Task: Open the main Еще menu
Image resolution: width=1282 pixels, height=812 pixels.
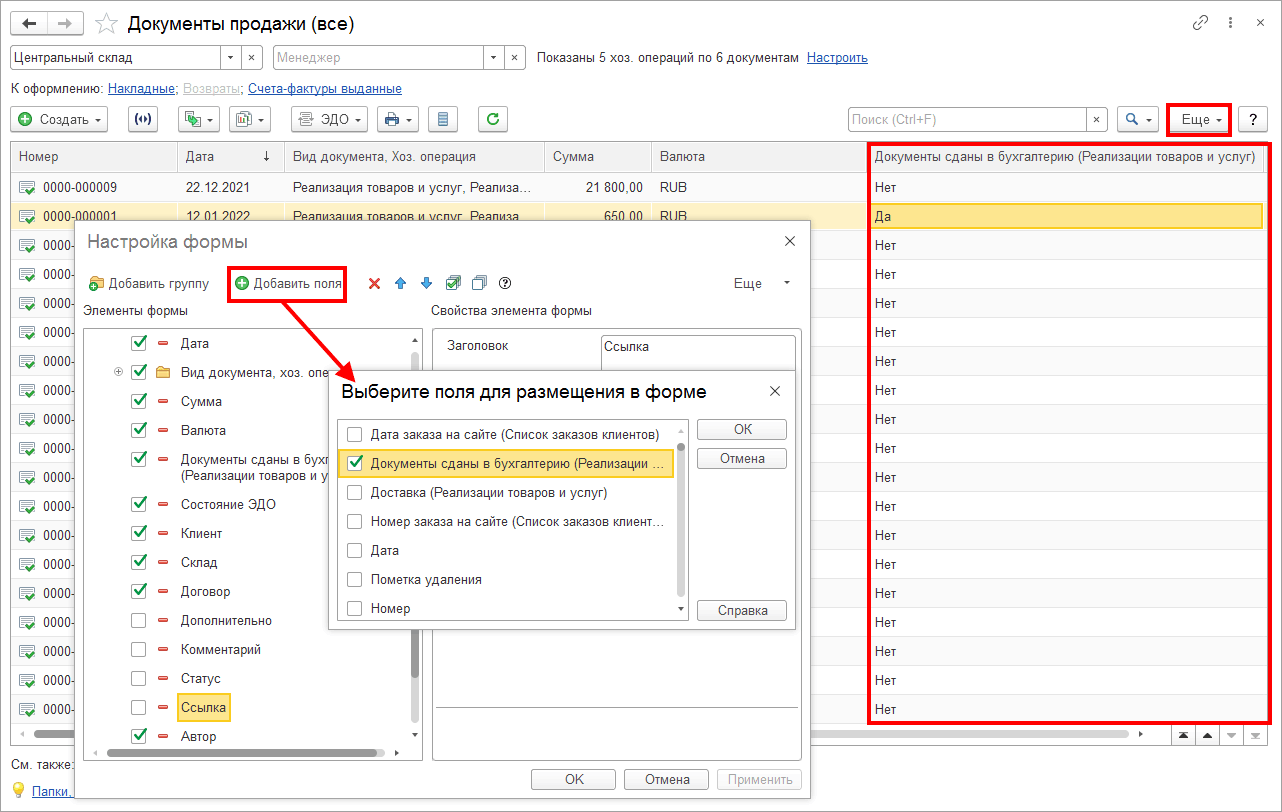Action: tap(1200, 119)
